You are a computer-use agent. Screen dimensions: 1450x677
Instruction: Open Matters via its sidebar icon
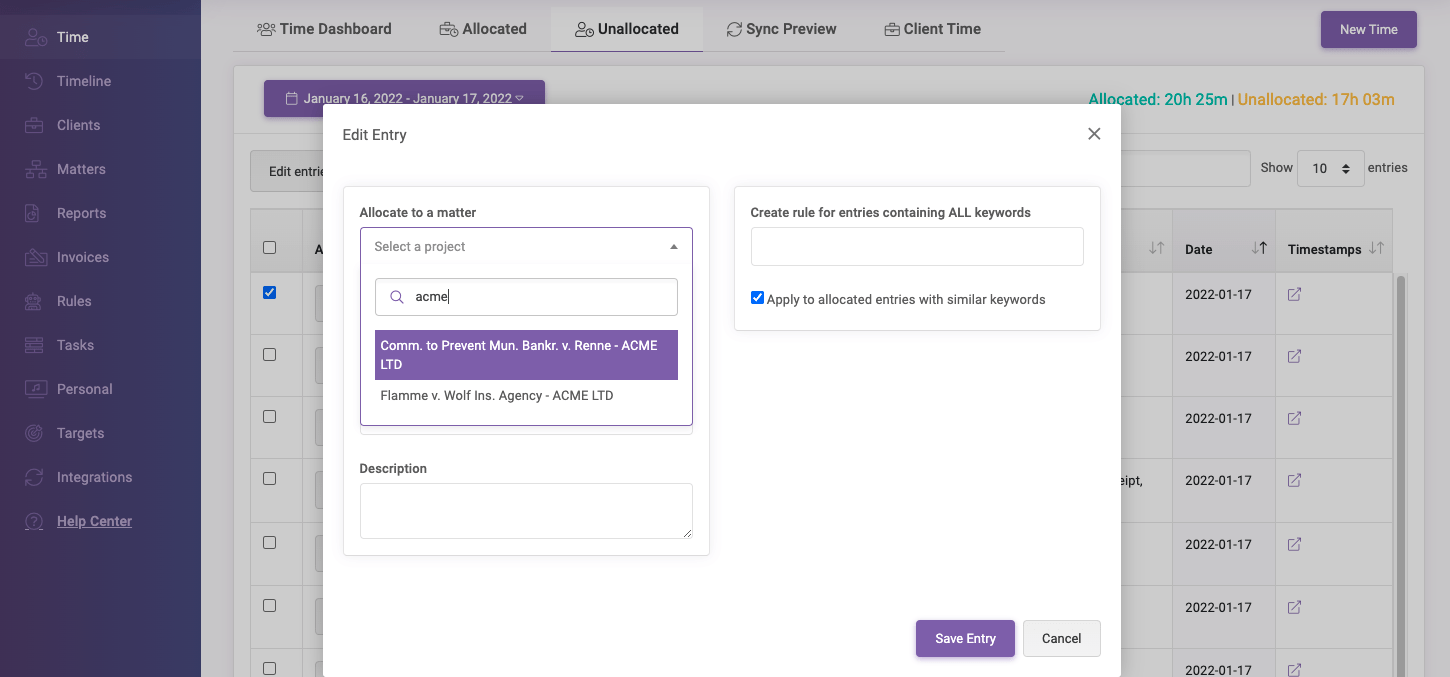(x=34, y=169)
